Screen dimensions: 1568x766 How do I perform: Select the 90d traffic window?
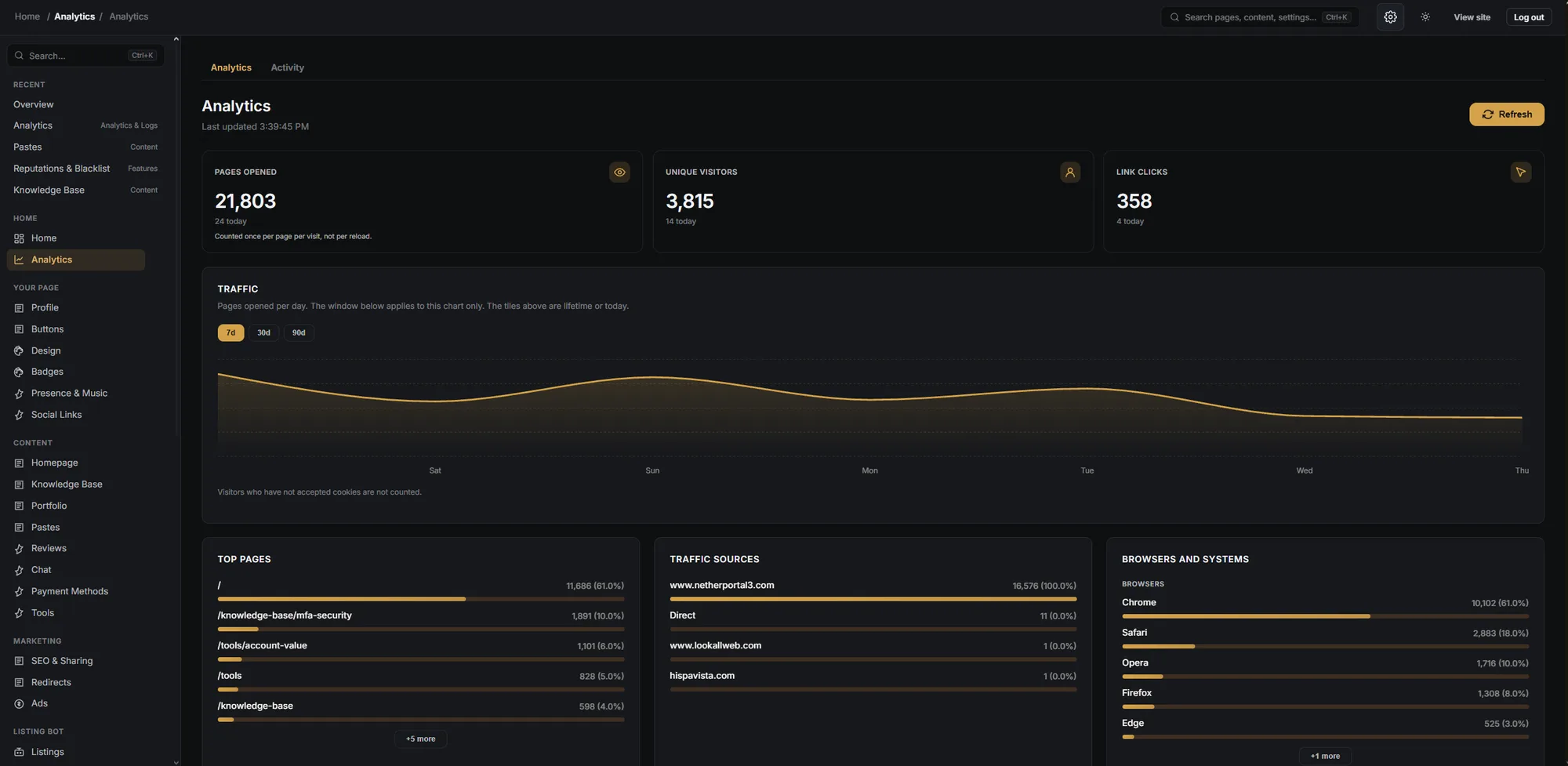pos(299,333)
